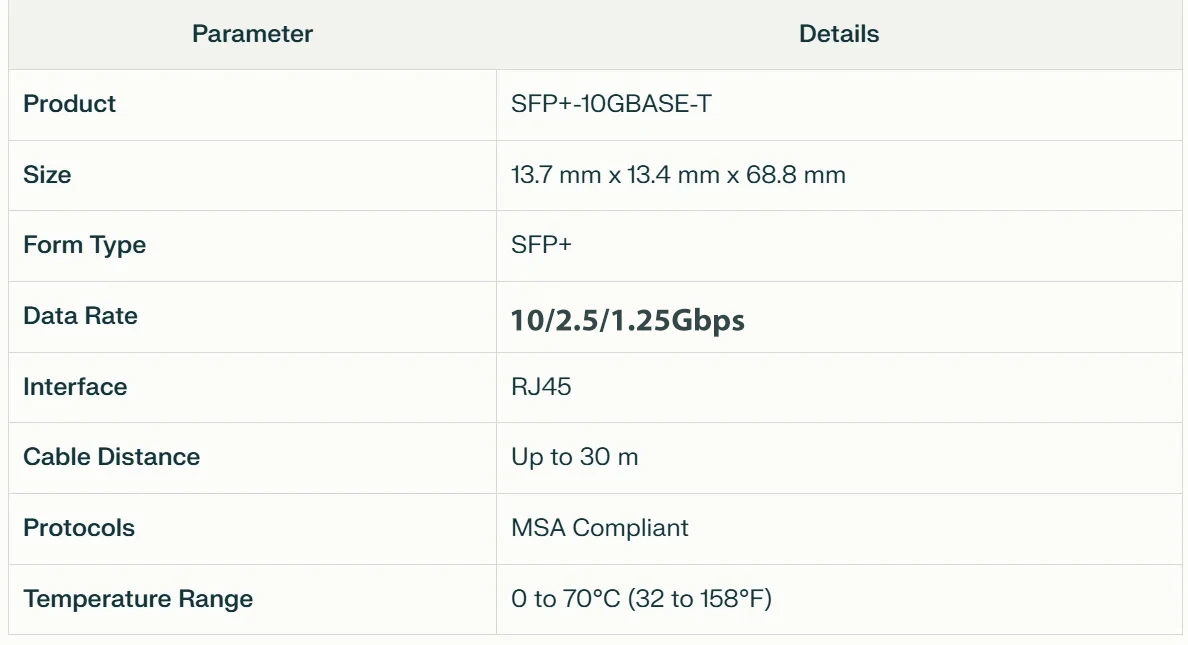Screen dimensions: 1188x645
Task: Select the Product label cell
Action: (69, 104)
